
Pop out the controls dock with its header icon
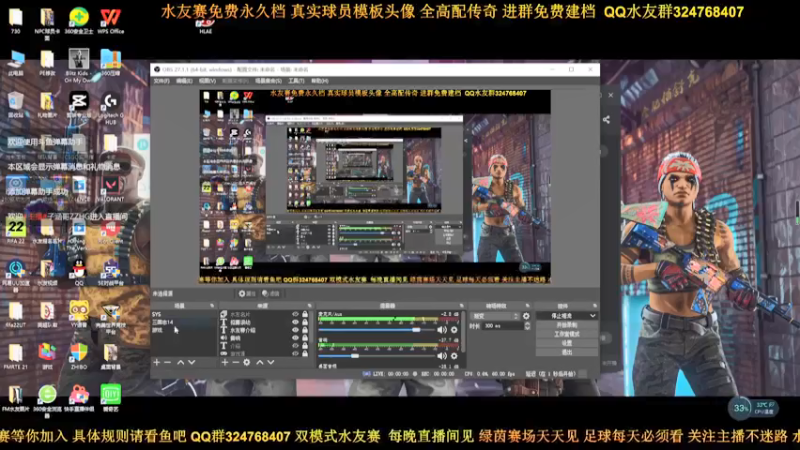click(594, 306)
